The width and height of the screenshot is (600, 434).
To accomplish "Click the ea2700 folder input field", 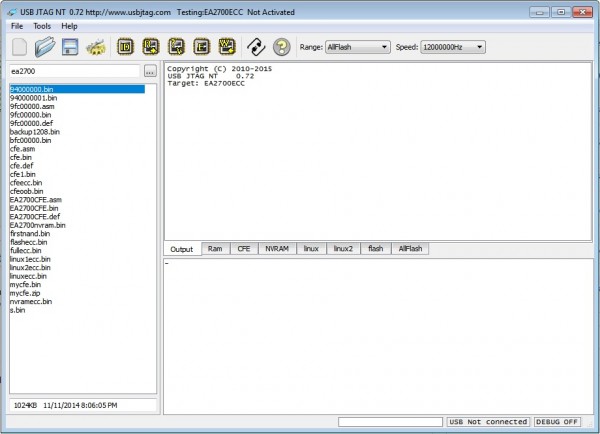I will (x=75, y=71).
